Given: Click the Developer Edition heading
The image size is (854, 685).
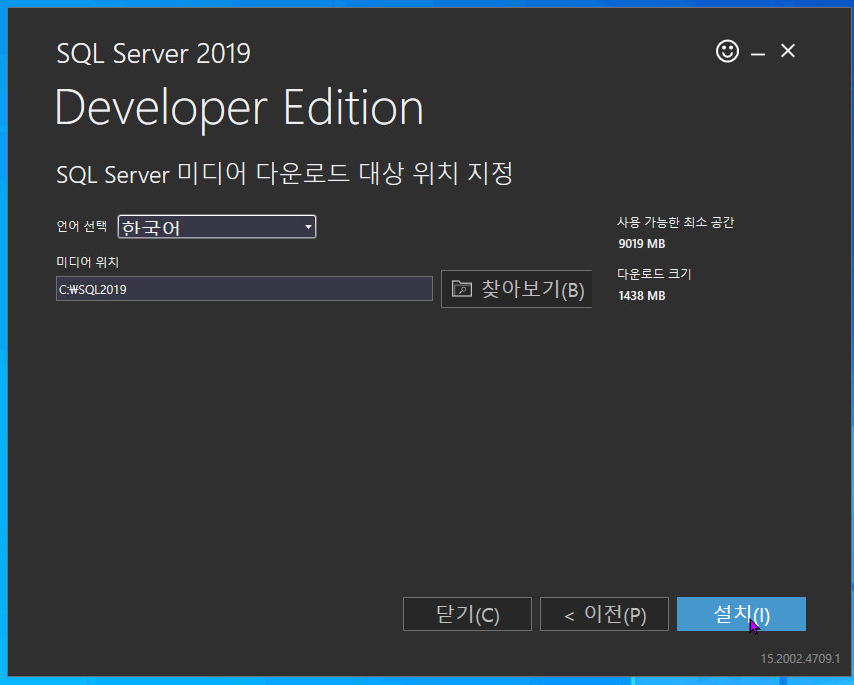Looking at the screenshot, I should point(239,108).
